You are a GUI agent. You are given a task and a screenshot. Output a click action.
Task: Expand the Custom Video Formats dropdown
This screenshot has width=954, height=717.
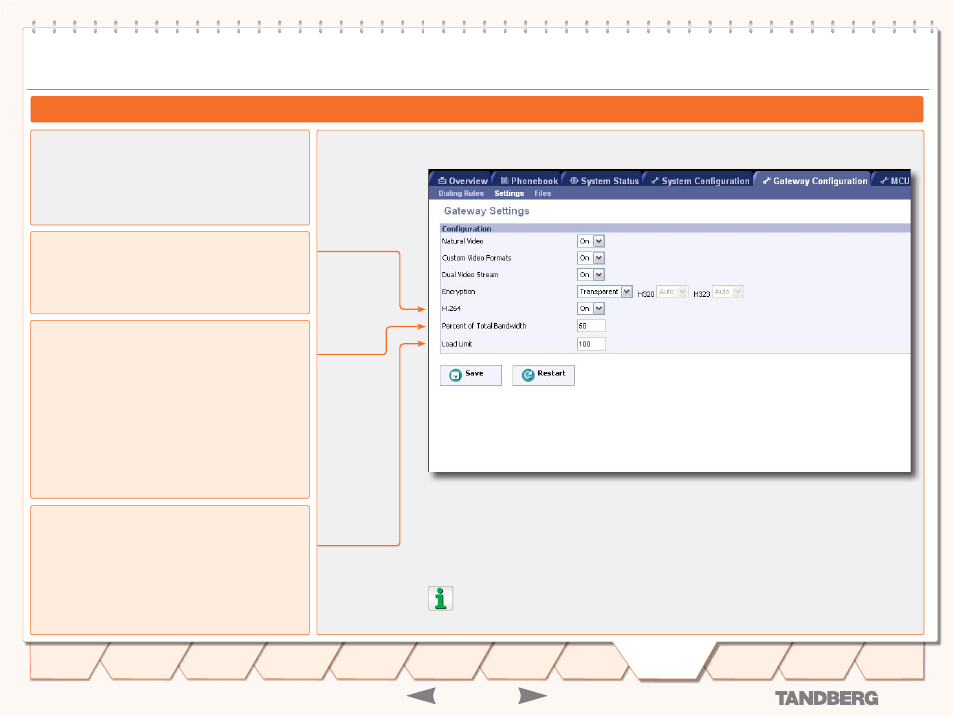(x=590, y=258)
